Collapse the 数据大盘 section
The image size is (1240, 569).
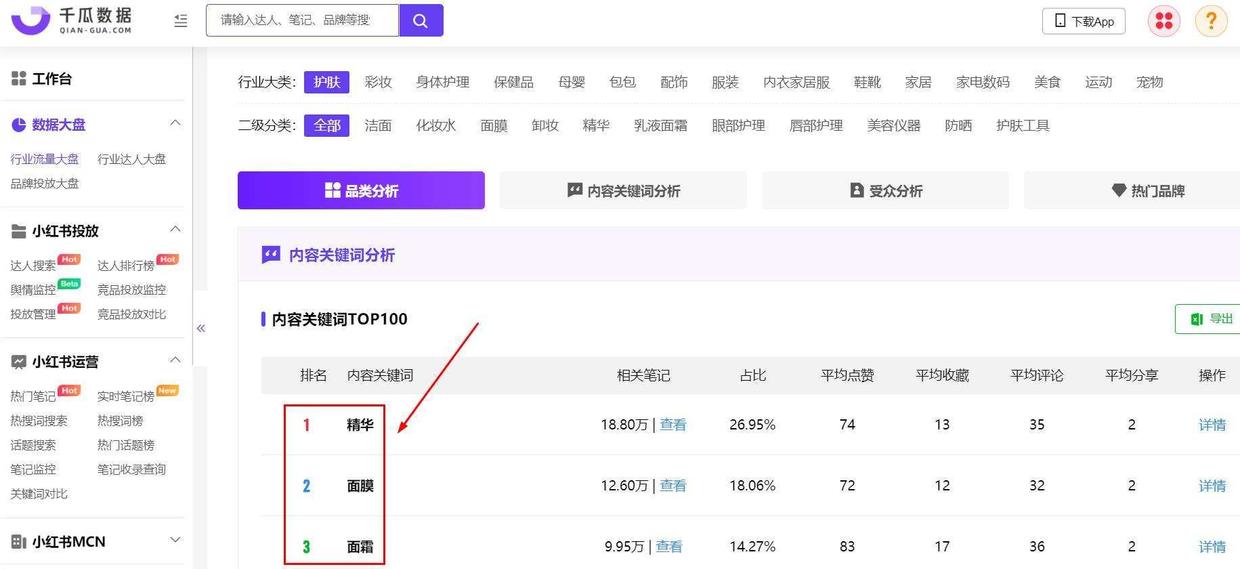pos(175,124)
